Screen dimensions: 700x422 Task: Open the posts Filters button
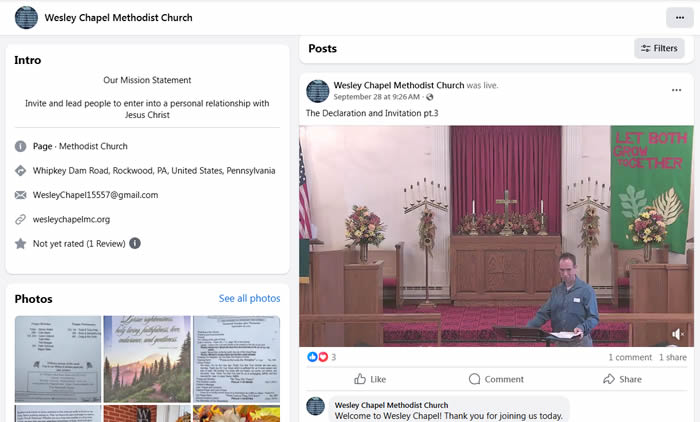[x=659, y=48]
